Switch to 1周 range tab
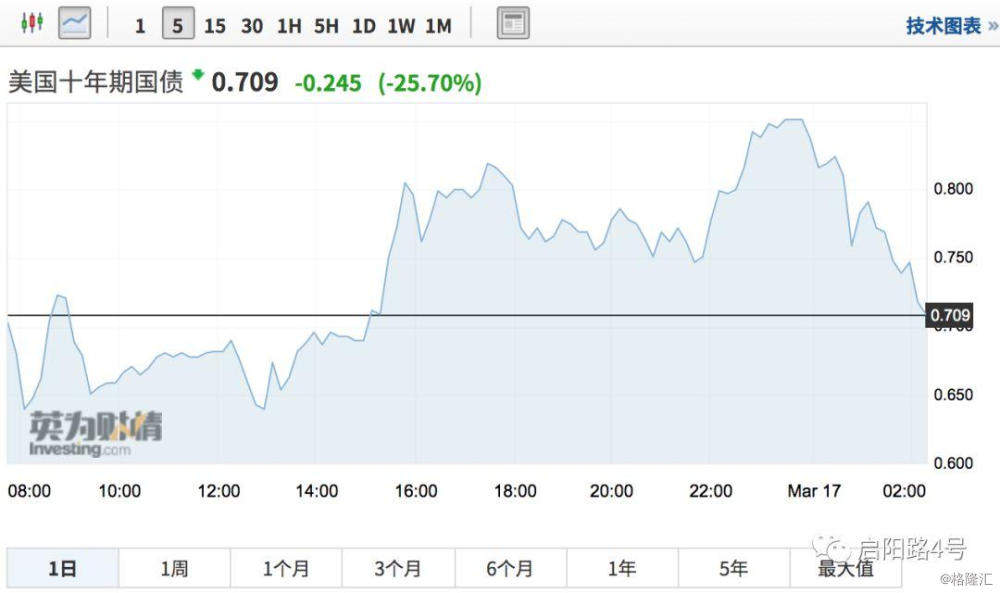Viewport: 1000px width, 593px height. 174,568
